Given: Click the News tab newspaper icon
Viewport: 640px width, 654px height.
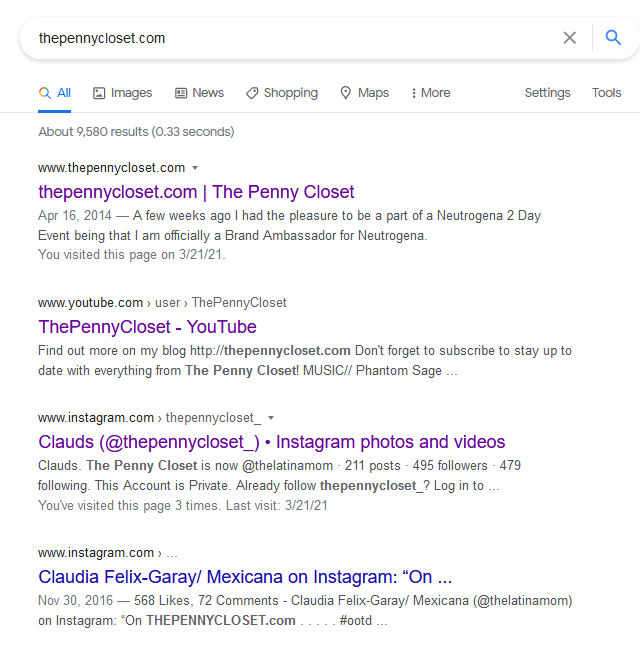Looking at the screenshot, I should click(181, 93).
